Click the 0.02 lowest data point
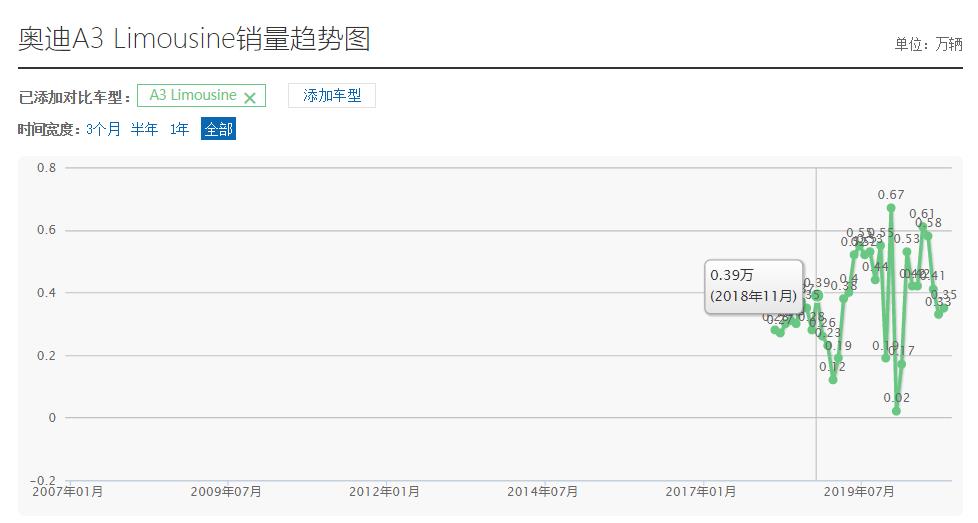This screenshot has height=523, width=978. 896,411
